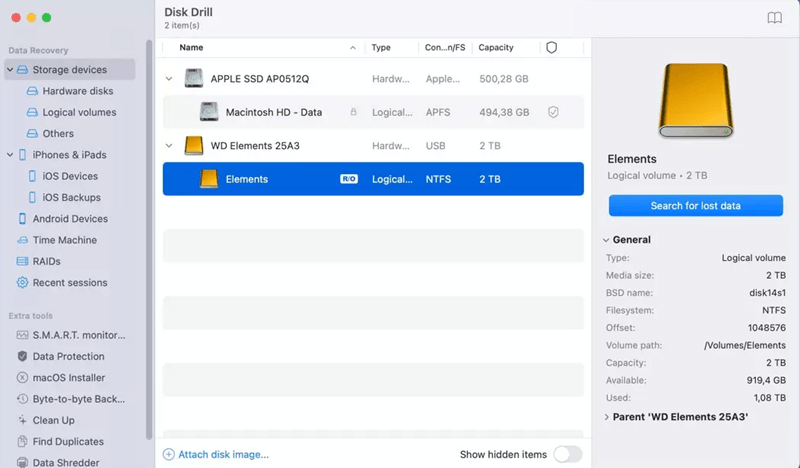This screenshot has width=800, height=468.
Task: Collapse the Storage devices sidebar group
Action: coord(10,69)
